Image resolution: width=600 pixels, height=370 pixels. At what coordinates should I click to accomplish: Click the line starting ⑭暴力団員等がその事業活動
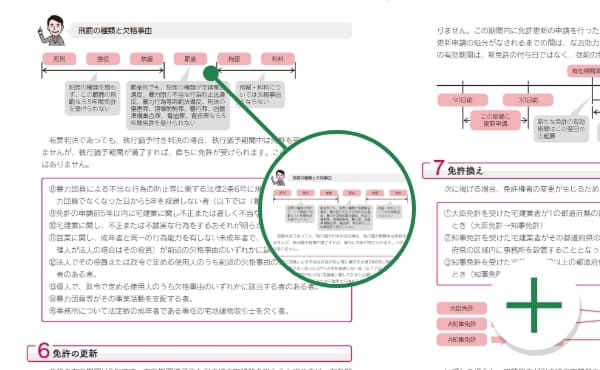pos(121,298)
